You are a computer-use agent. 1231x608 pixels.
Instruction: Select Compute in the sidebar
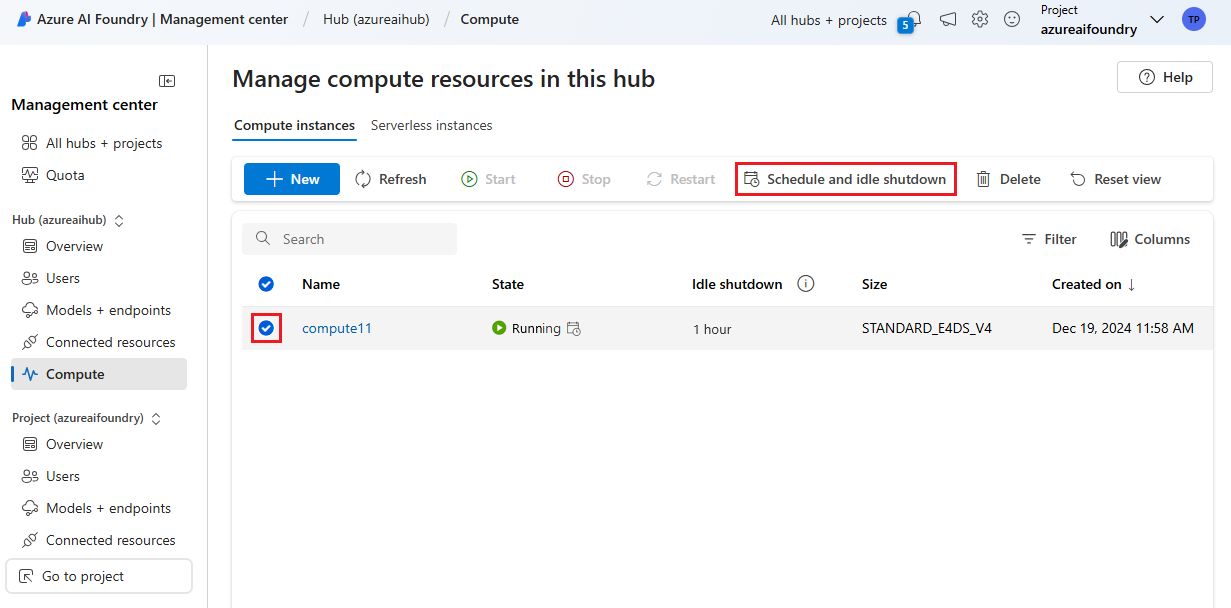(98, 374)
